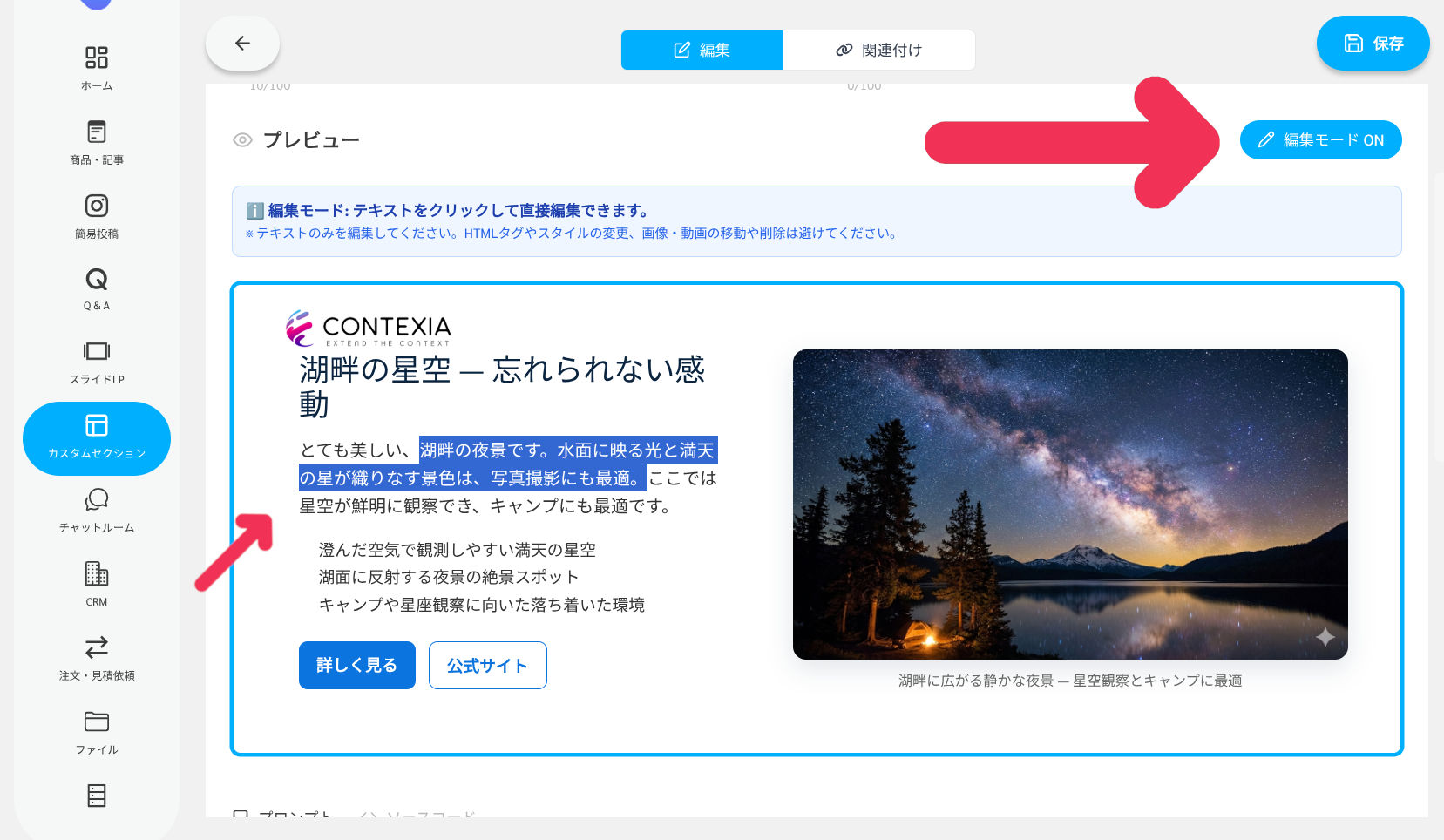Select the 商品・記事 icon
The width and height of the screenshot is (1444, 840).
(96, 138)
